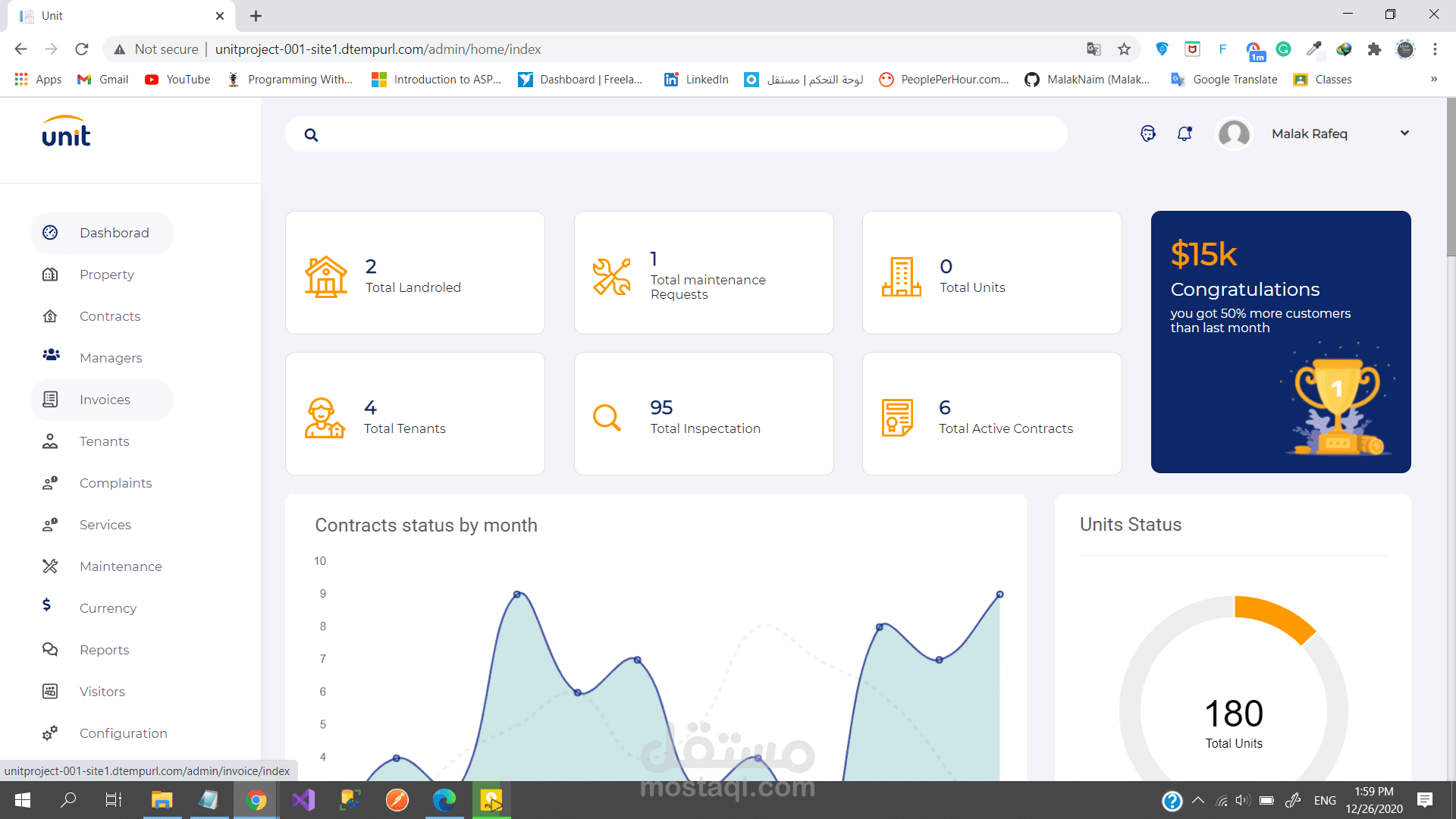Open the Configuration sidebar link
Viewport: 1456px width, 819px height.
tap(123, 733)
